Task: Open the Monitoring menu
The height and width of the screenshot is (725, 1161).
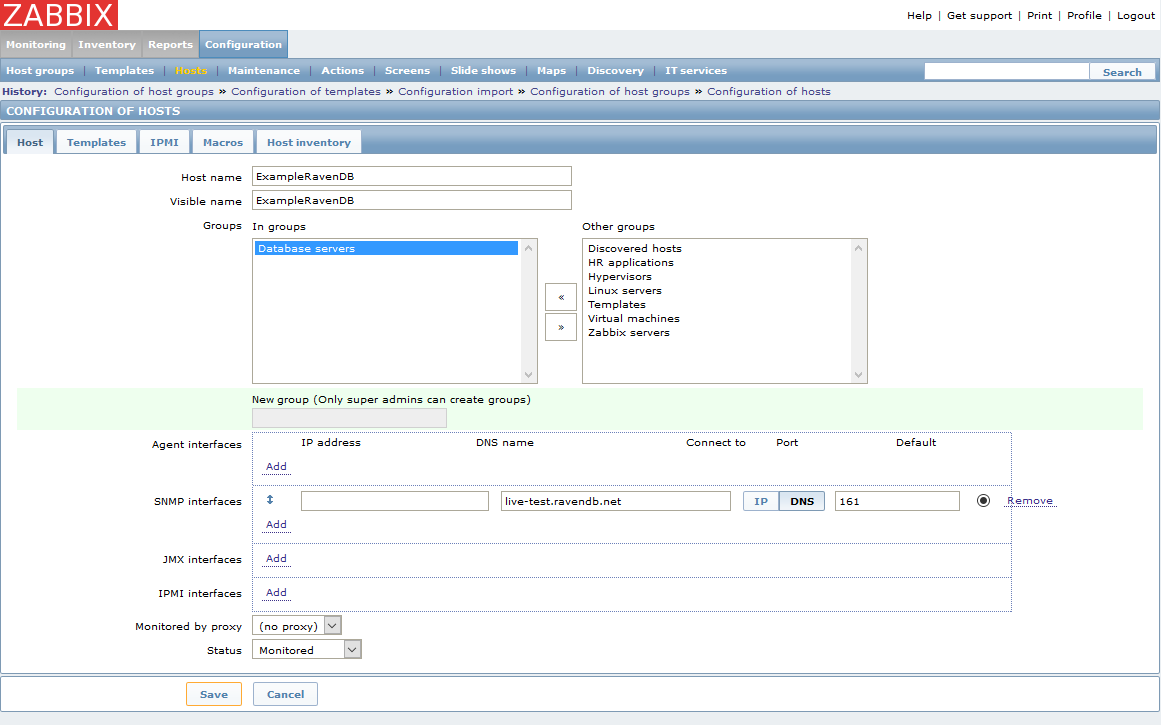Action: tap(36, 44)
